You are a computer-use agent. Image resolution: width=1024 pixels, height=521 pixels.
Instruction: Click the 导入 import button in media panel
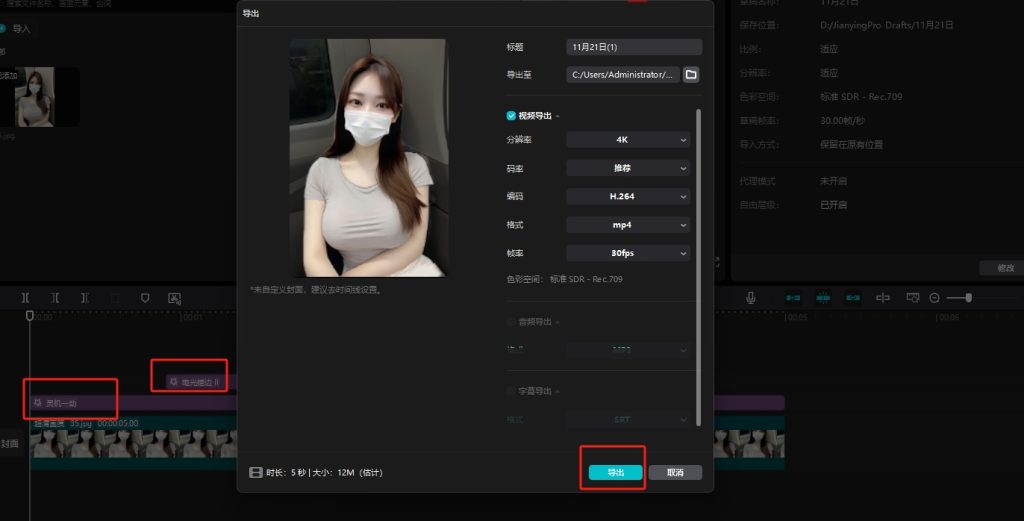(x=16, y=29)
